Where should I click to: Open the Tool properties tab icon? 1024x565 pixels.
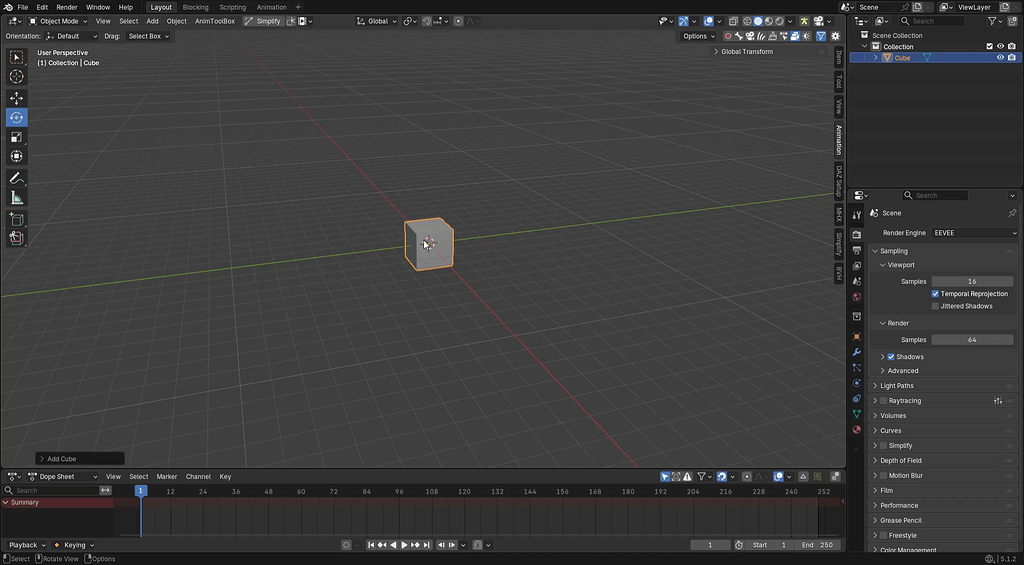[x=857, y=215]
